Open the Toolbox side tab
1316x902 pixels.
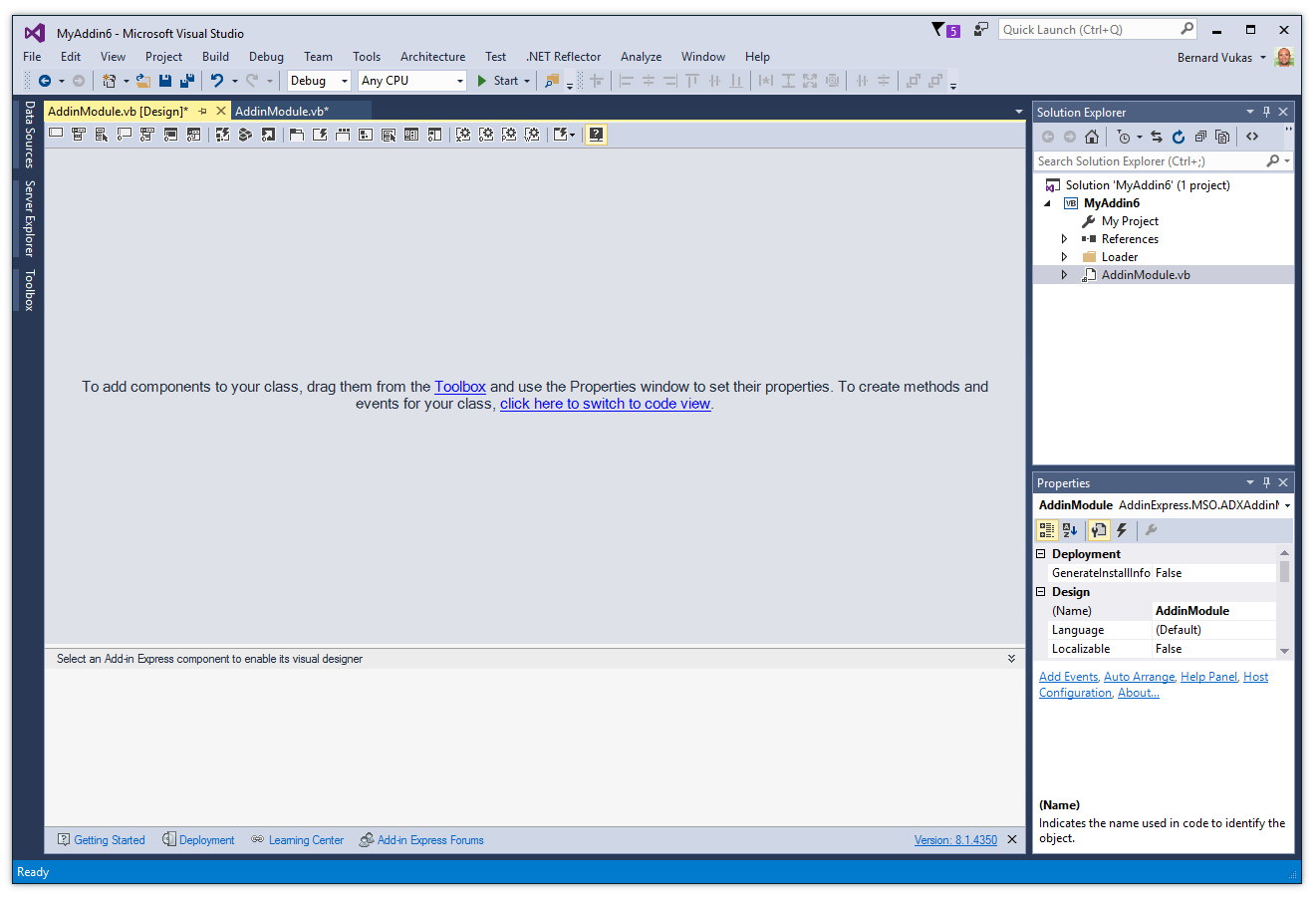point(29,290)
